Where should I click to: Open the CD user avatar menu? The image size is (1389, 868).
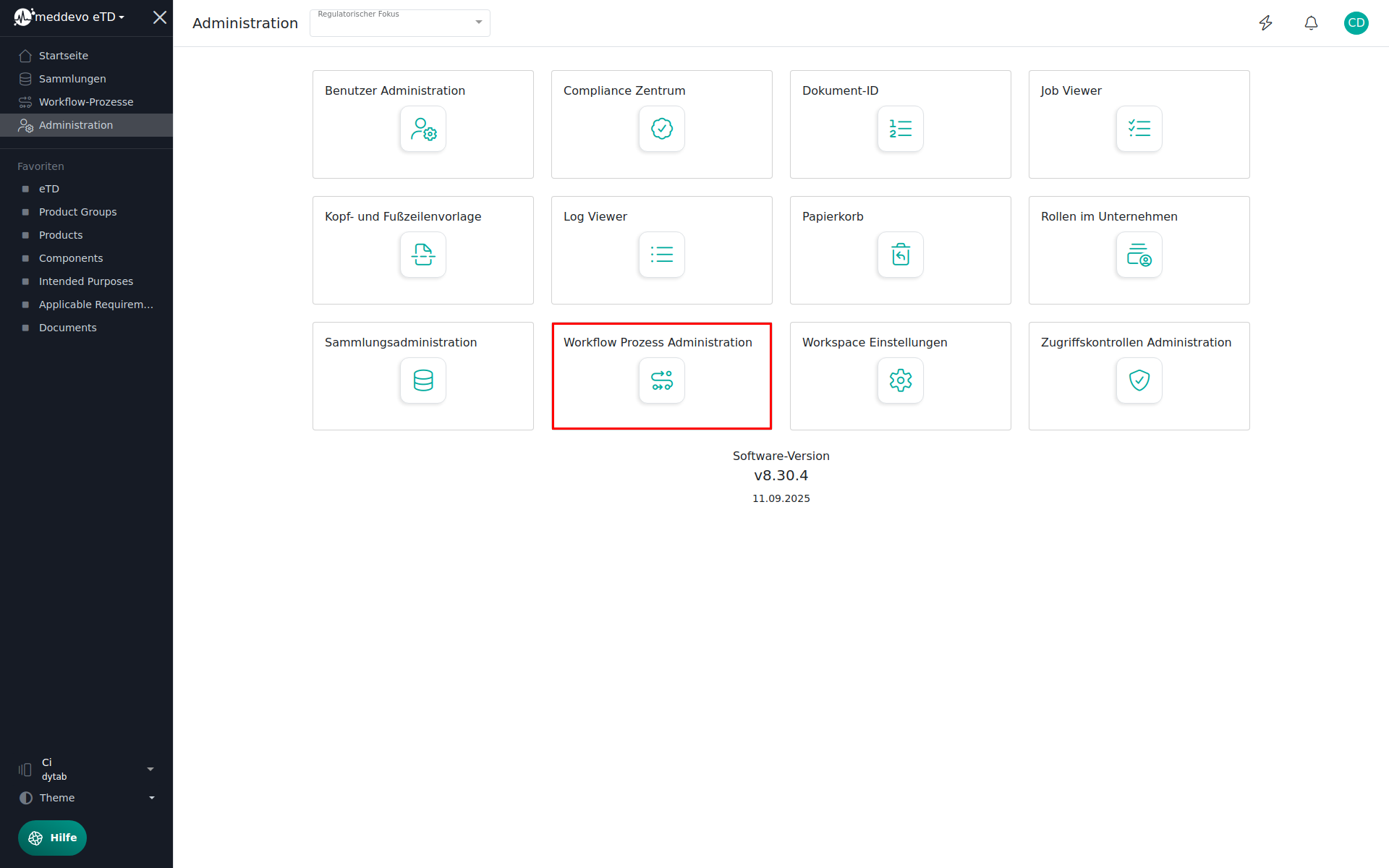tap(1356, 23)
